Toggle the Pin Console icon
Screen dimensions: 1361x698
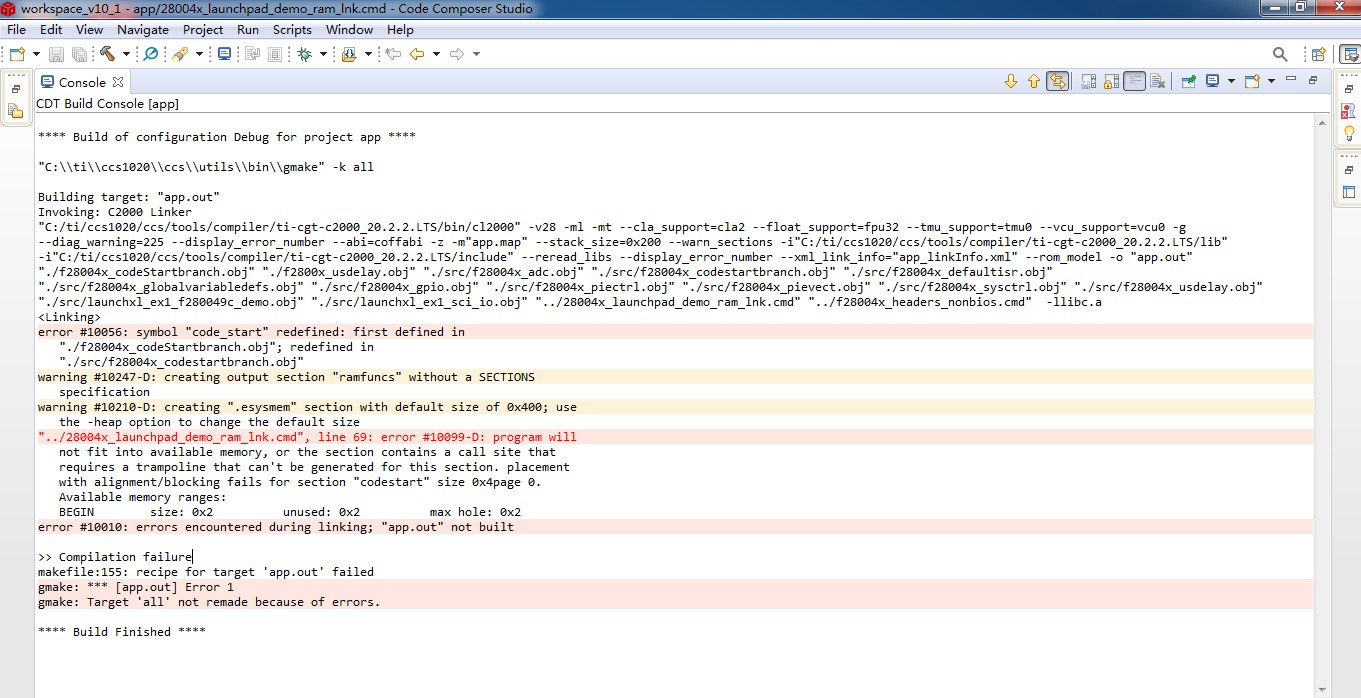[x=1188, y=82]
